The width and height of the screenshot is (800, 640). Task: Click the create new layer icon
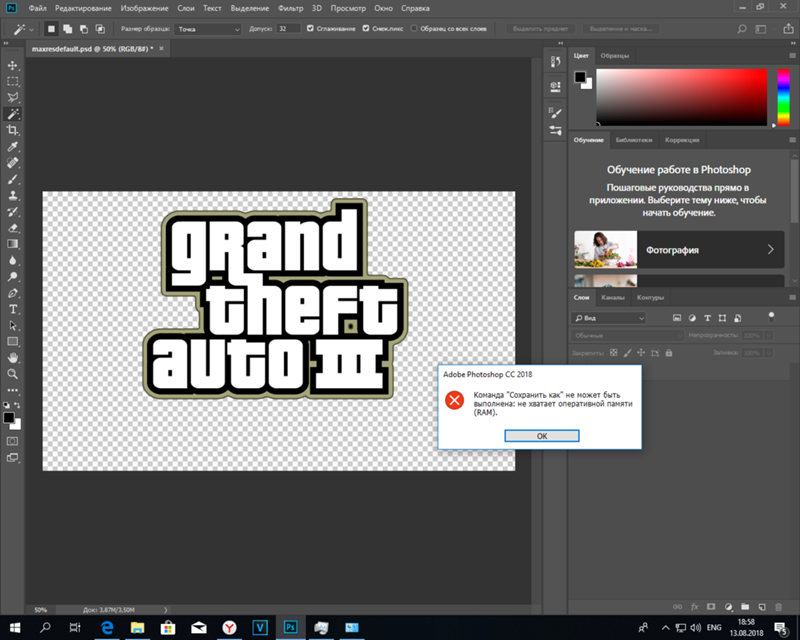(762, 607)
